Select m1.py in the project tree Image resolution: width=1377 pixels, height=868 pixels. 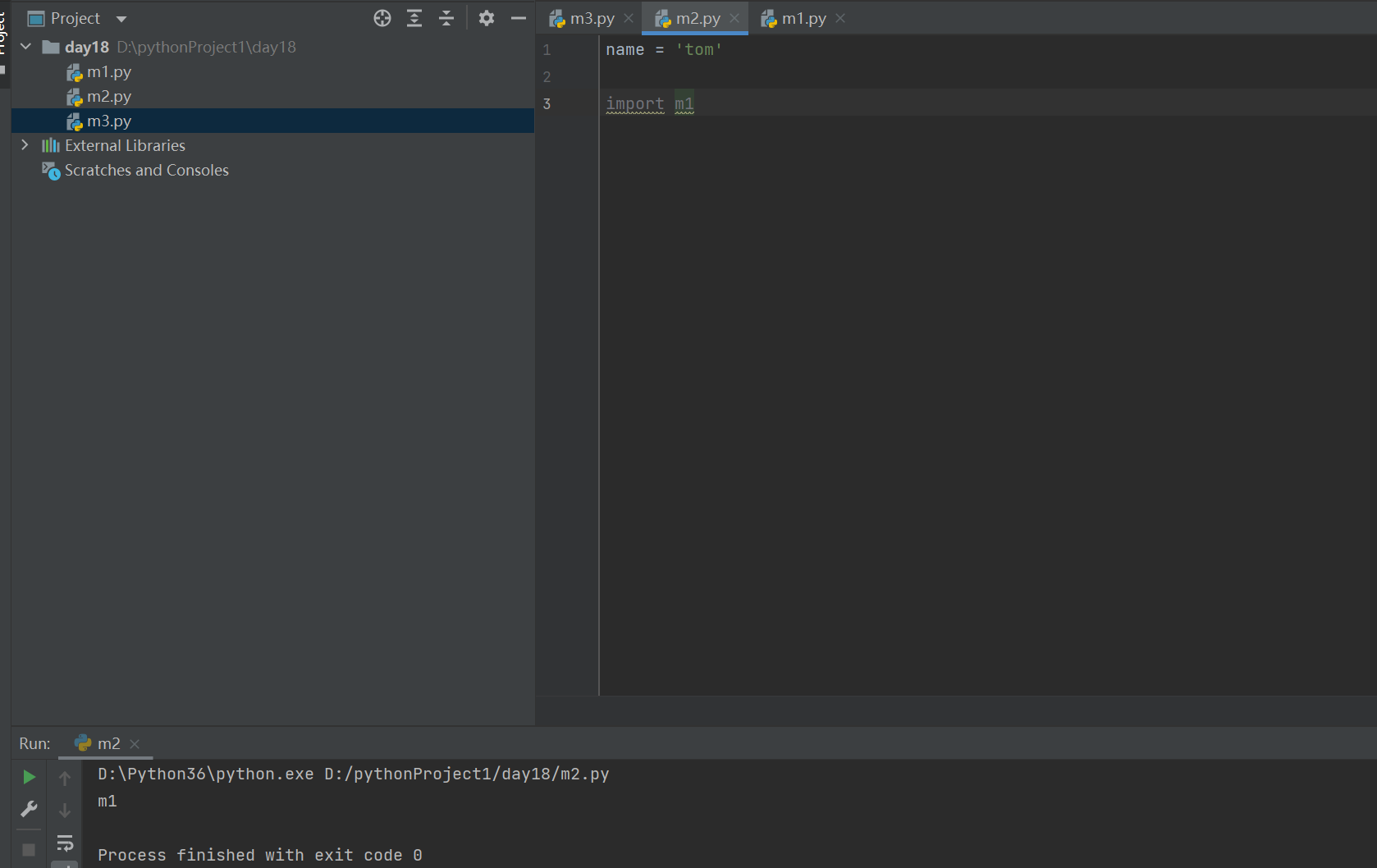coord(99,72)
